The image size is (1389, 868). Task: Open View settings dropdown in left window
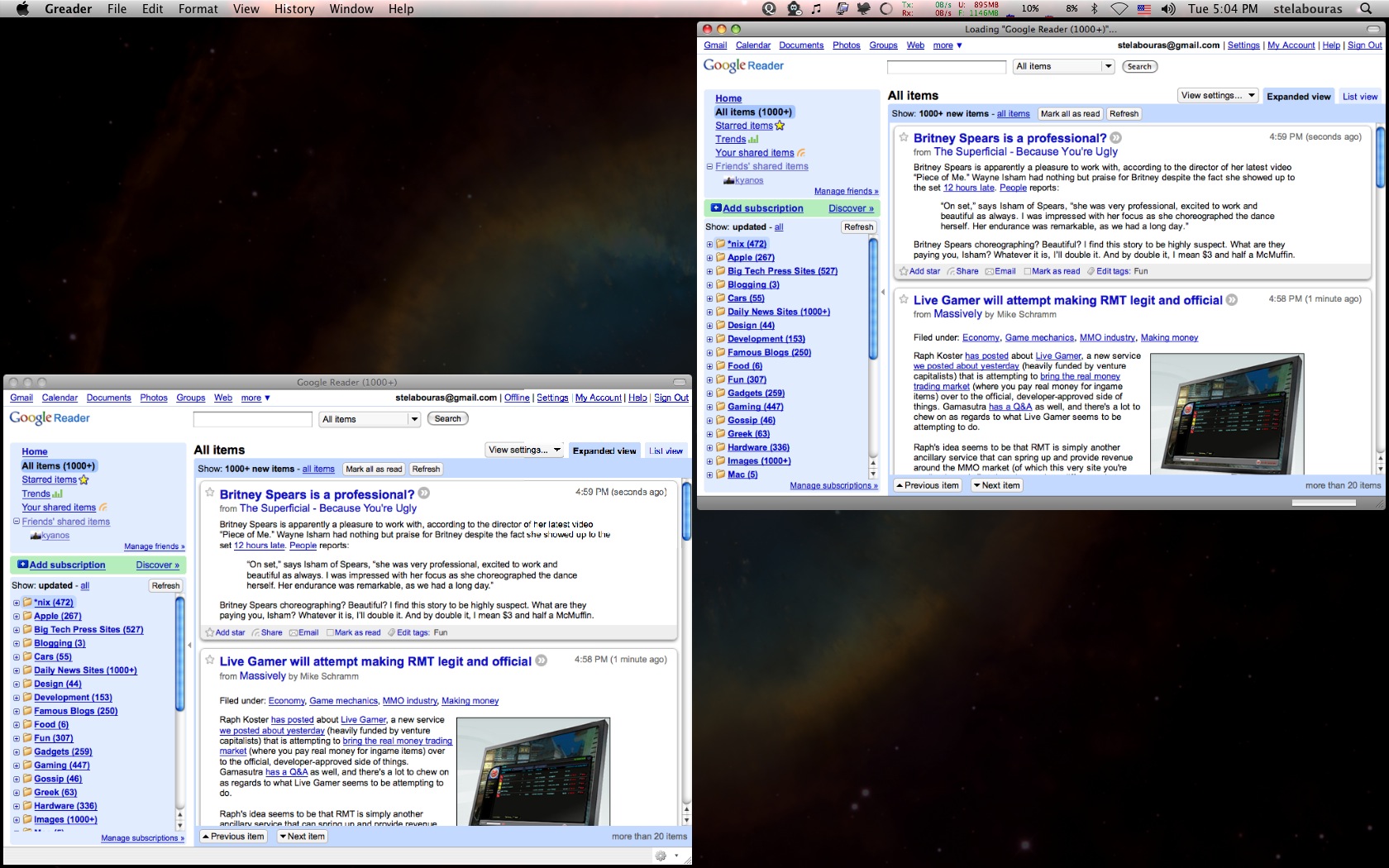[x=525, y=450]
